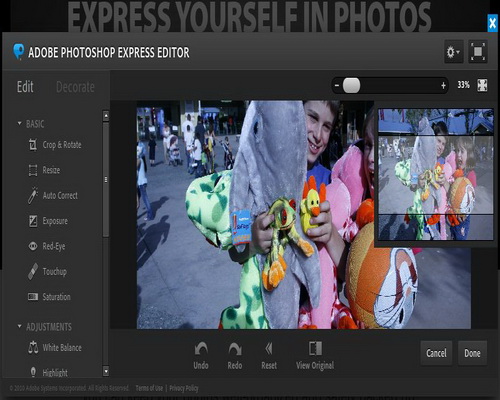Image resolution: width=500 pixels, height=400 pixels.
Task: Click the Redo arrow icon
Action: click(x=235, y=349)
